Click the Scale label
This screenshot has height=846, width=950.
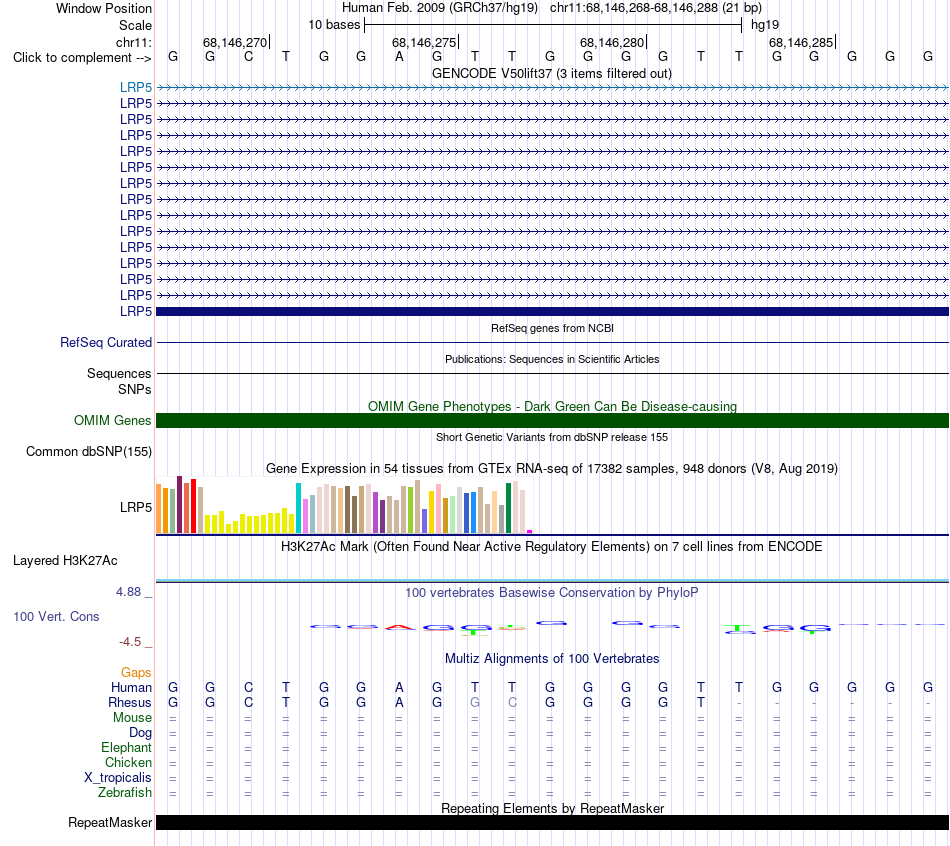tap(135, 25)
